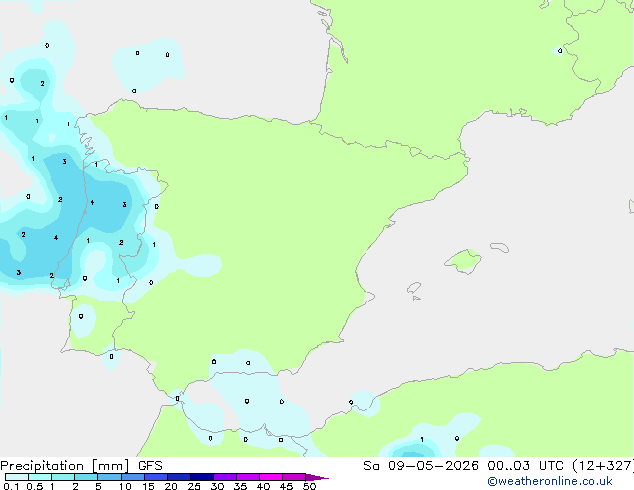Click the 'Precipitation [mm]' title text
This screenshot has width=634, height=490.
click(64, 466)
